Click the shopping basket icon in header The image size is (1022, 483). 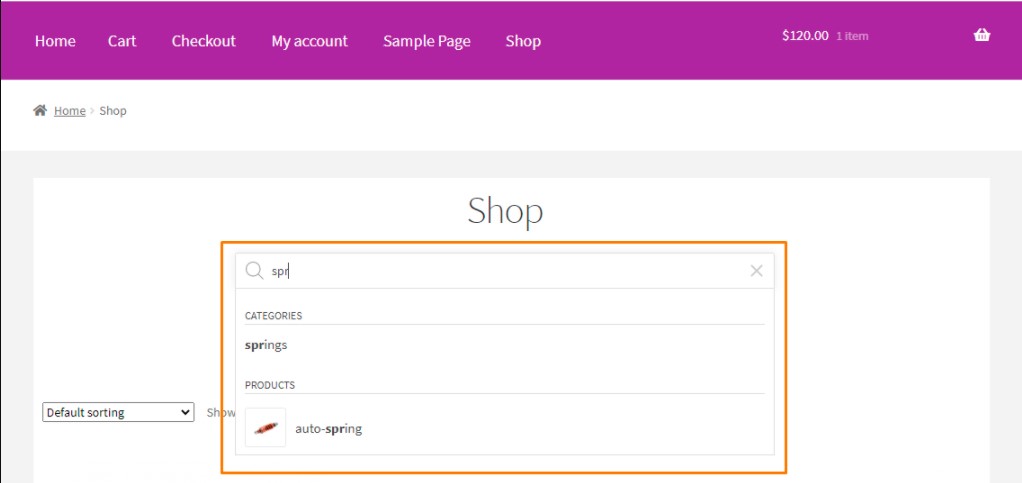point(981,35)
